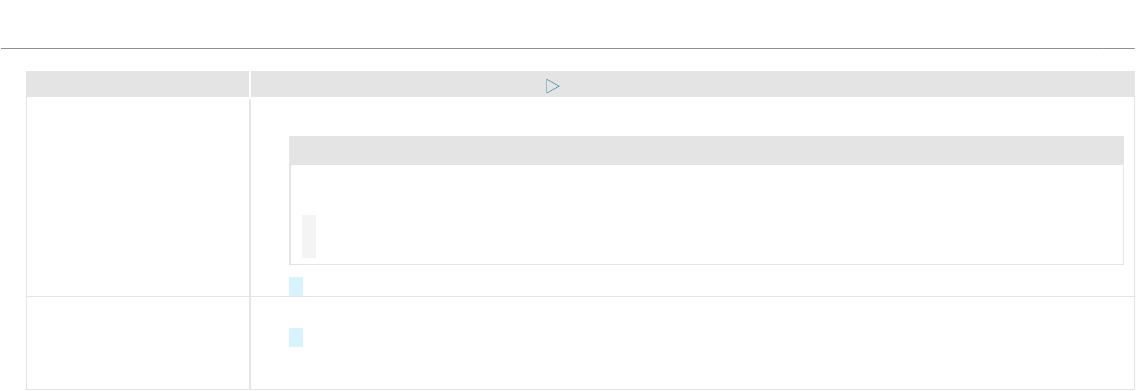Click the horizontal rule above the table

tap(568, 49)
